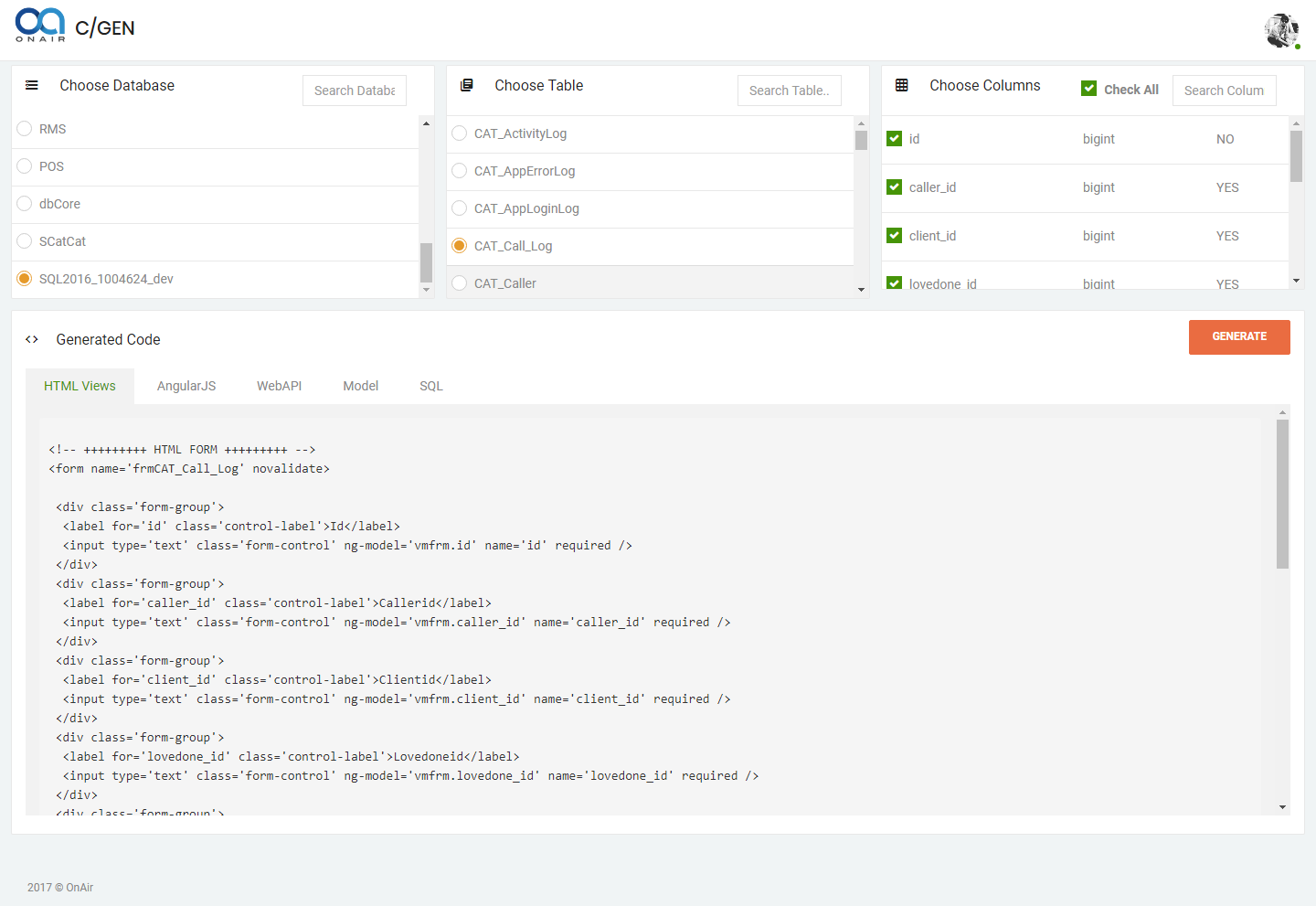Click the table list scroll-up arrow

point(861,123)
